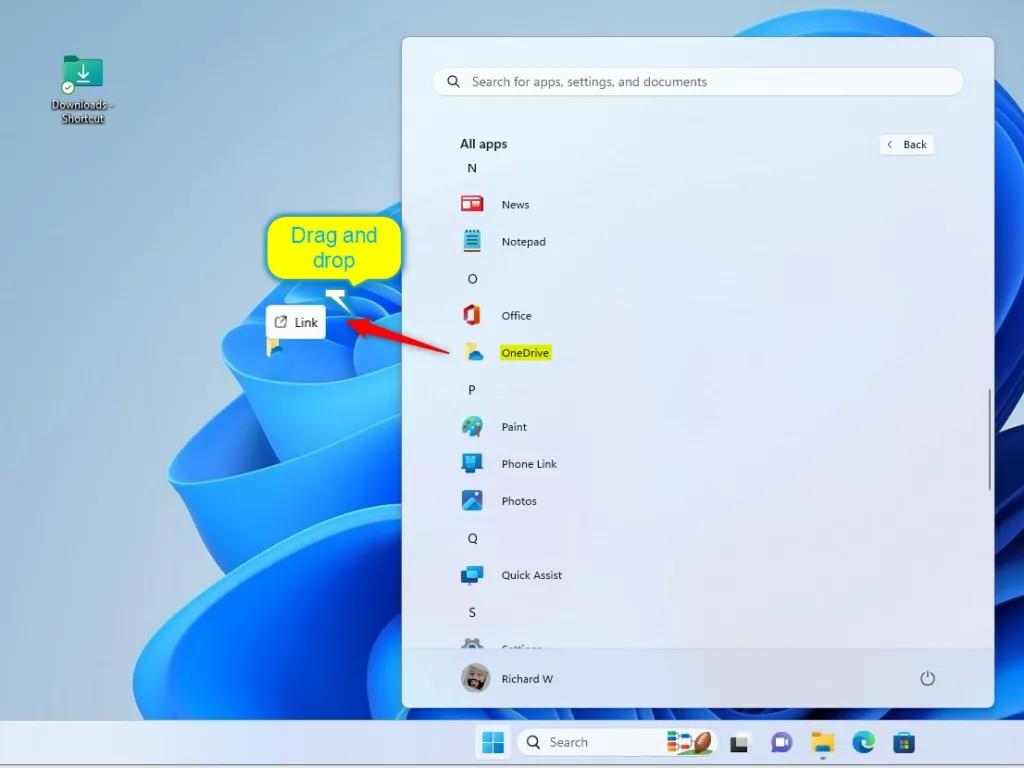
Task: Focus the Start menu search field
Action: coord(697,82)
